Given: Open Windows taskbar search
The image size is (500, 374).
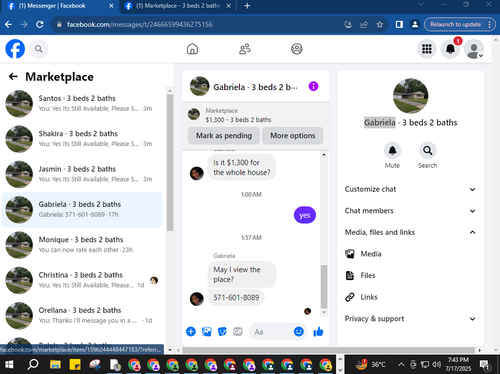Looking at the screenshot, I should coord(32,364).
